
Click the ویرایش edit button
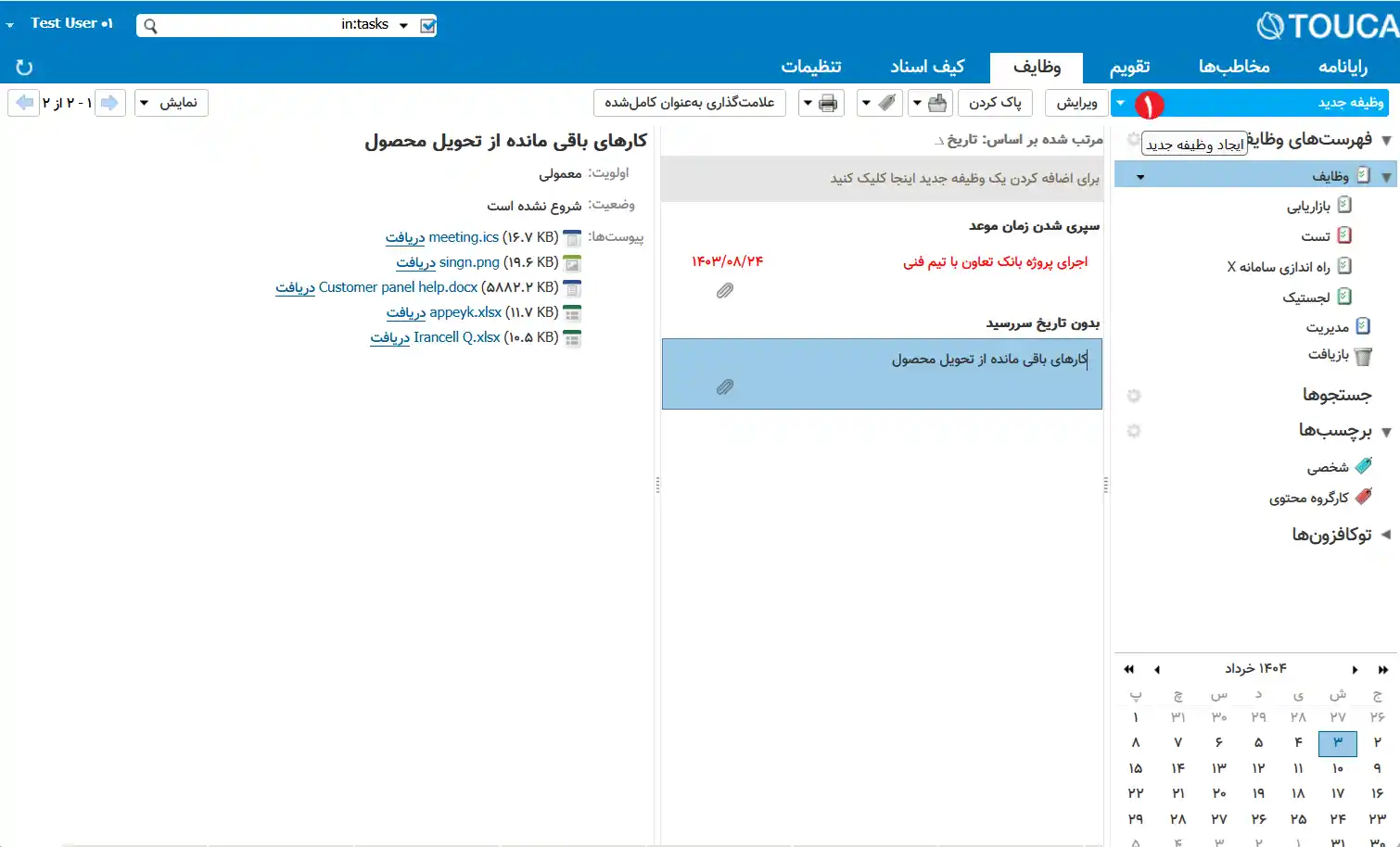tap(1076, 103)
